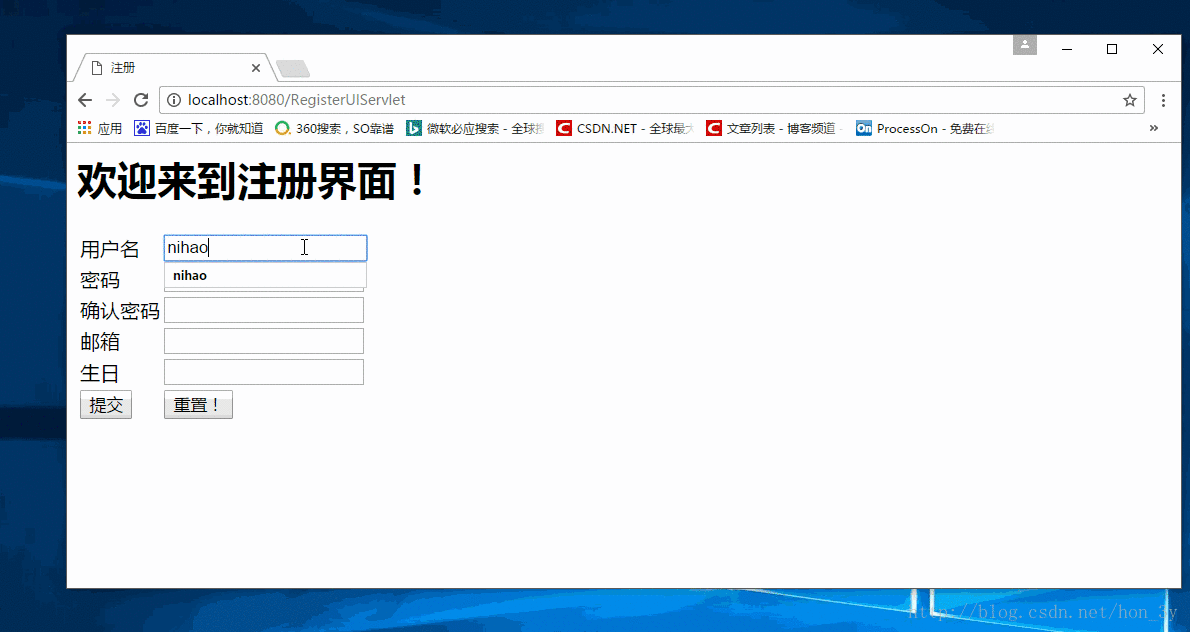Screen dimensions: 1190x632
Task: Click the 邮箱 input field
Action: tap(264, 341)
